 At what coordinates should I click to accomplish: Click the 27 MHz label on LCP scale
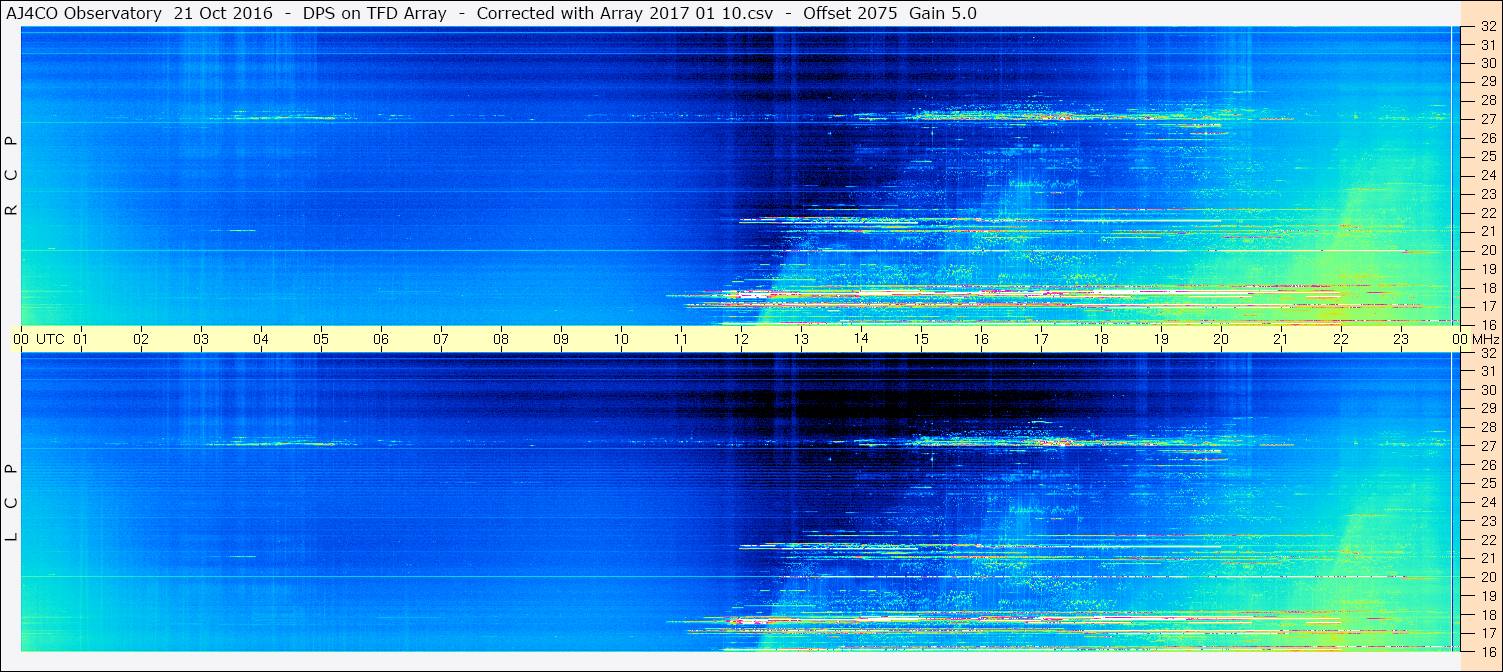[1488, 446]
